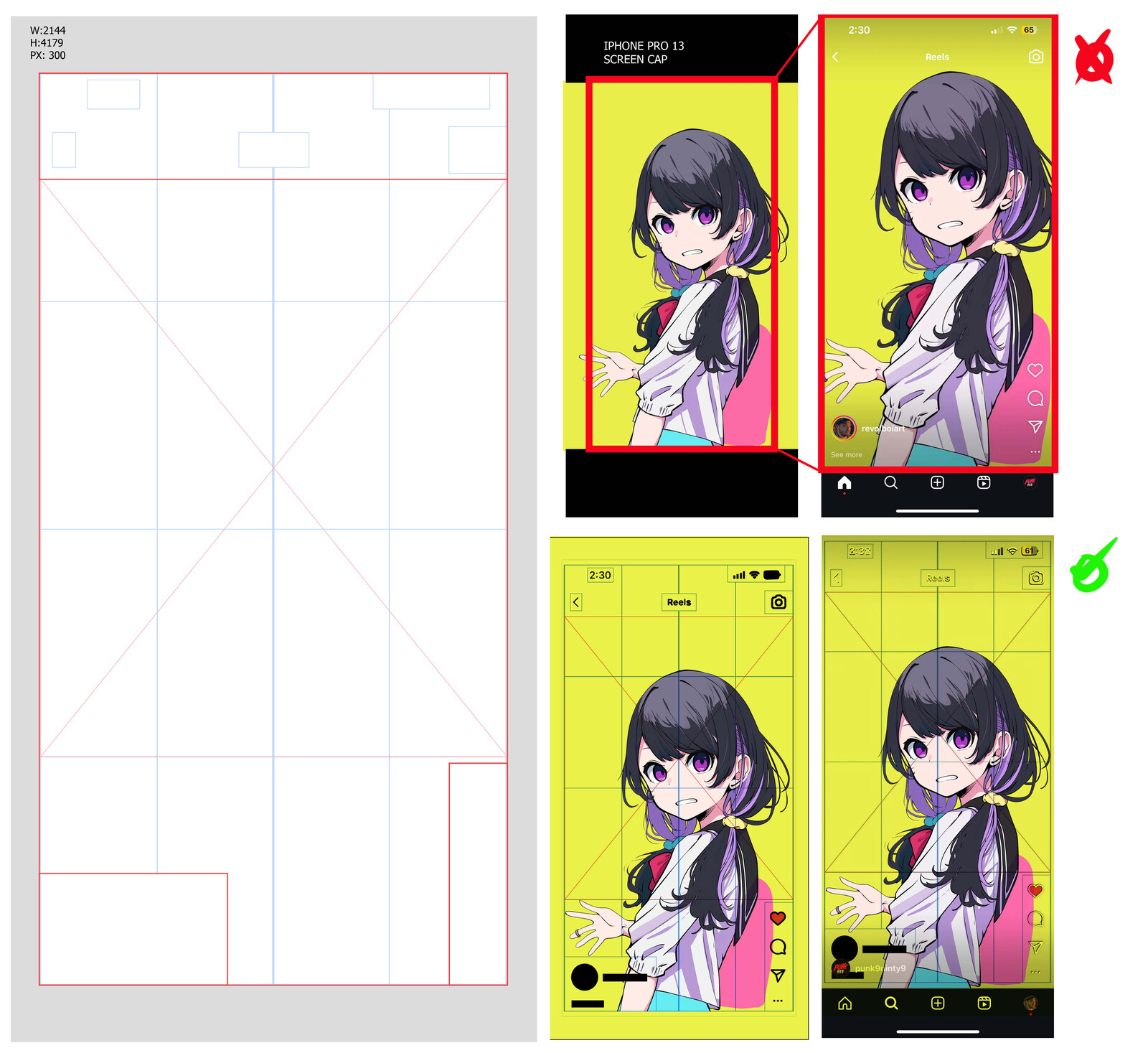The image size is (1148, 1053).
Task: Like the reel in the red-framed screenshot
Action: click(x=1035, y=370)
